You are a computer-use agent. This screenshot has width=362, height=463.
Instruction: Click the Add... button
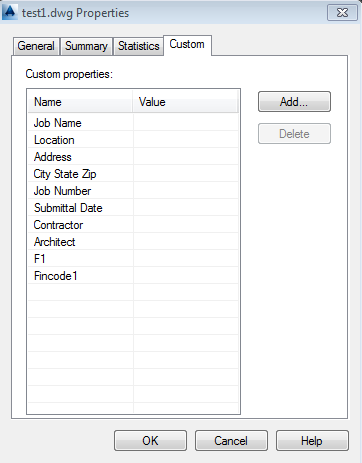pyautogui.click(x=294, y=102)
